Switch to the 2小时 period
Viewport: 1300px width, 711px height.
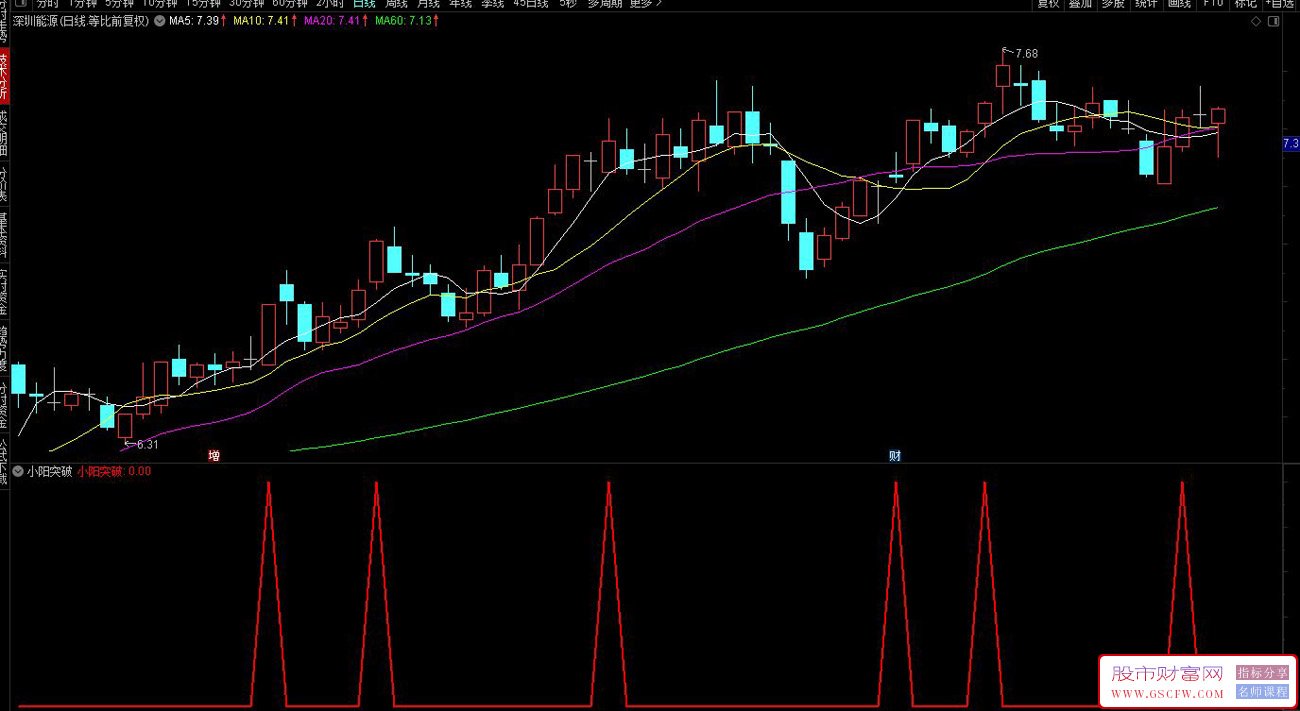[x=329, y=3]
